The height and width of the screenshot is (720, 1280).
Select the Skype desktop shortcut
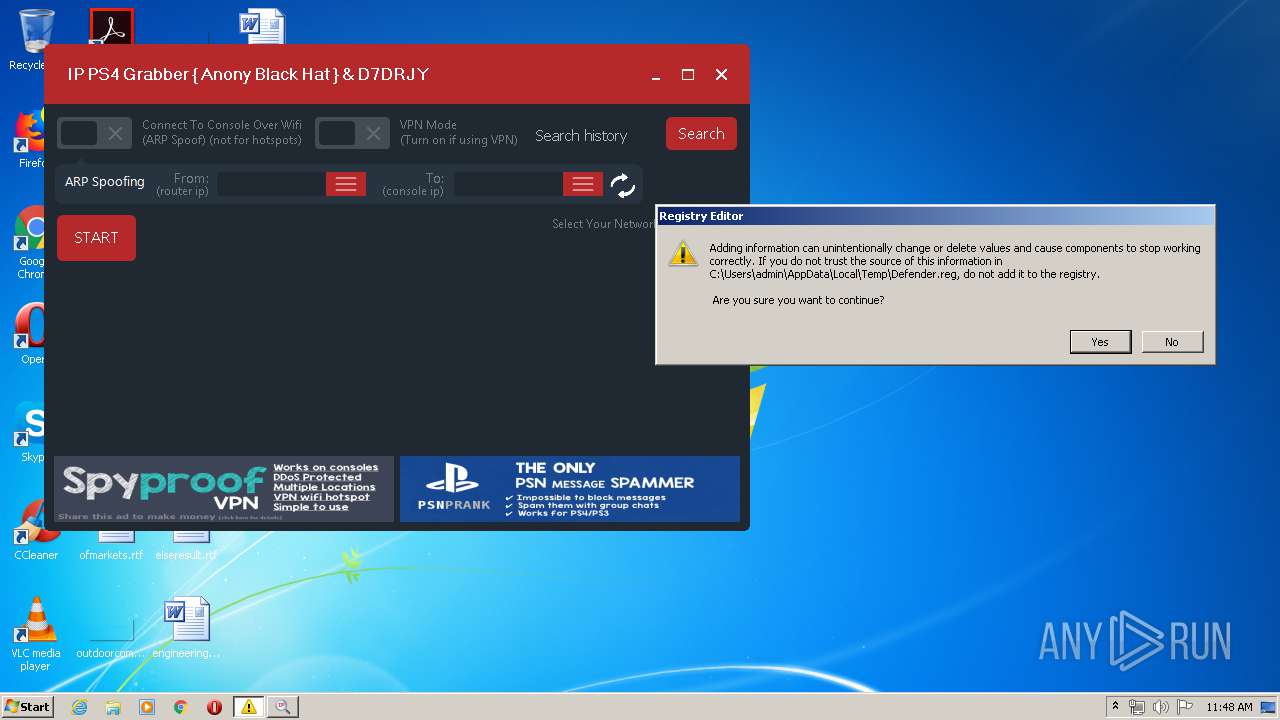33,431
